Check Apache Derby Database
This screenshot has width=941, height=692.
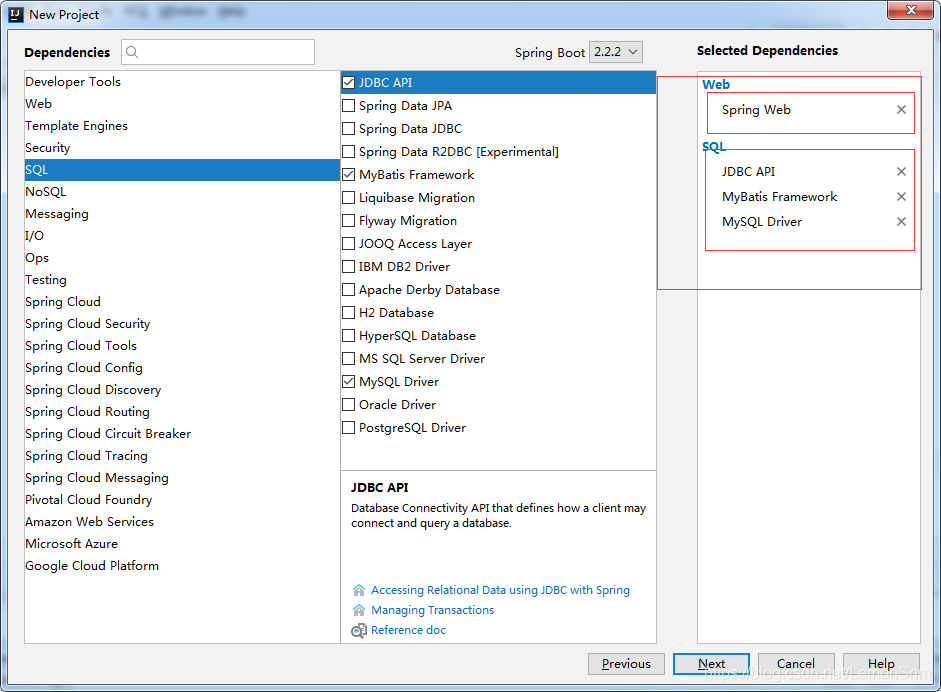point(348,290)
